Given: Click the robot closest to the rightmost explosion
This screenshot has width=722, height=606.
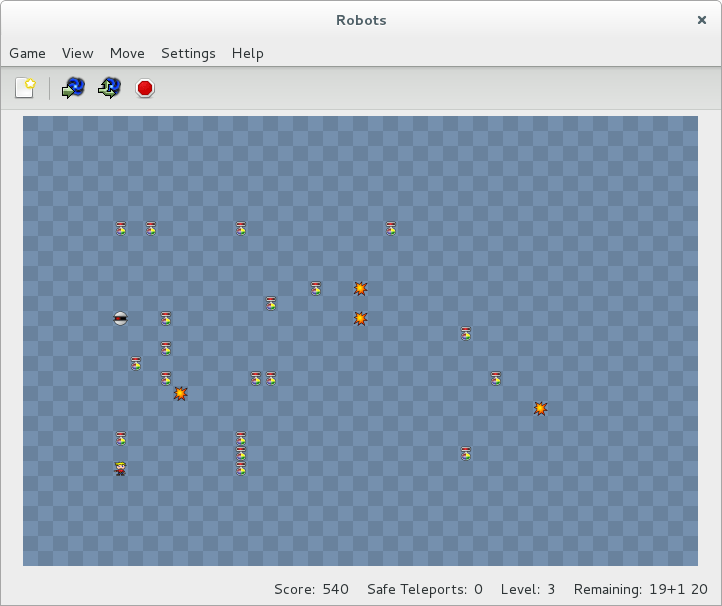Looking at the screenshot, I should pos(495,379).
